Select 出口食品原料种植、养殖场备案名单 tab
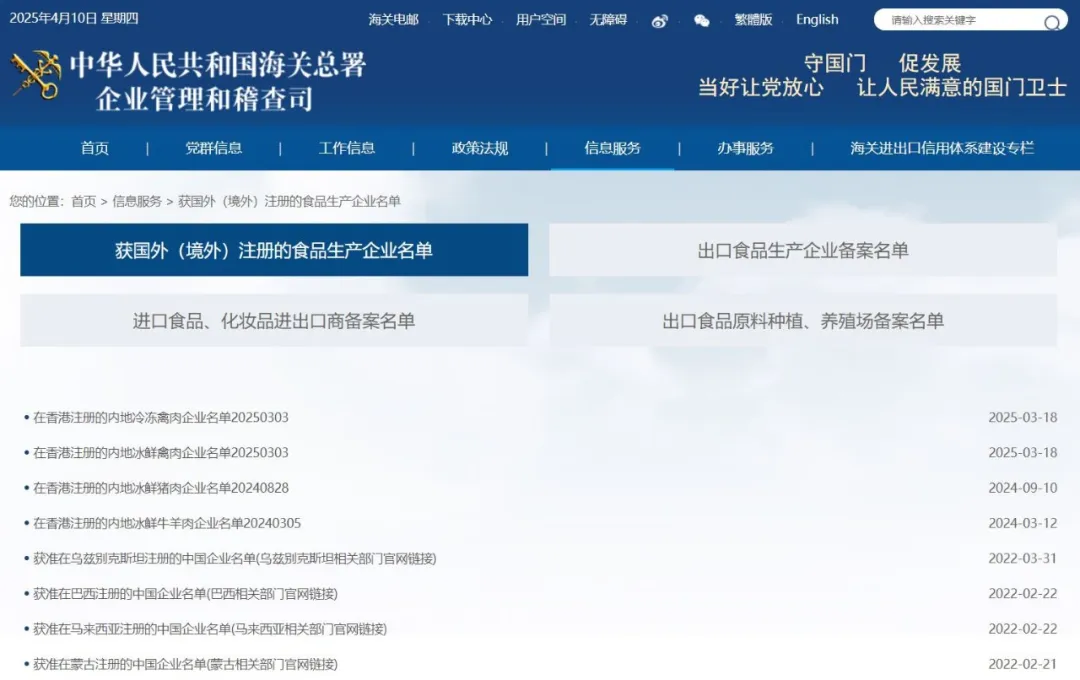 [x=802, y=321]
